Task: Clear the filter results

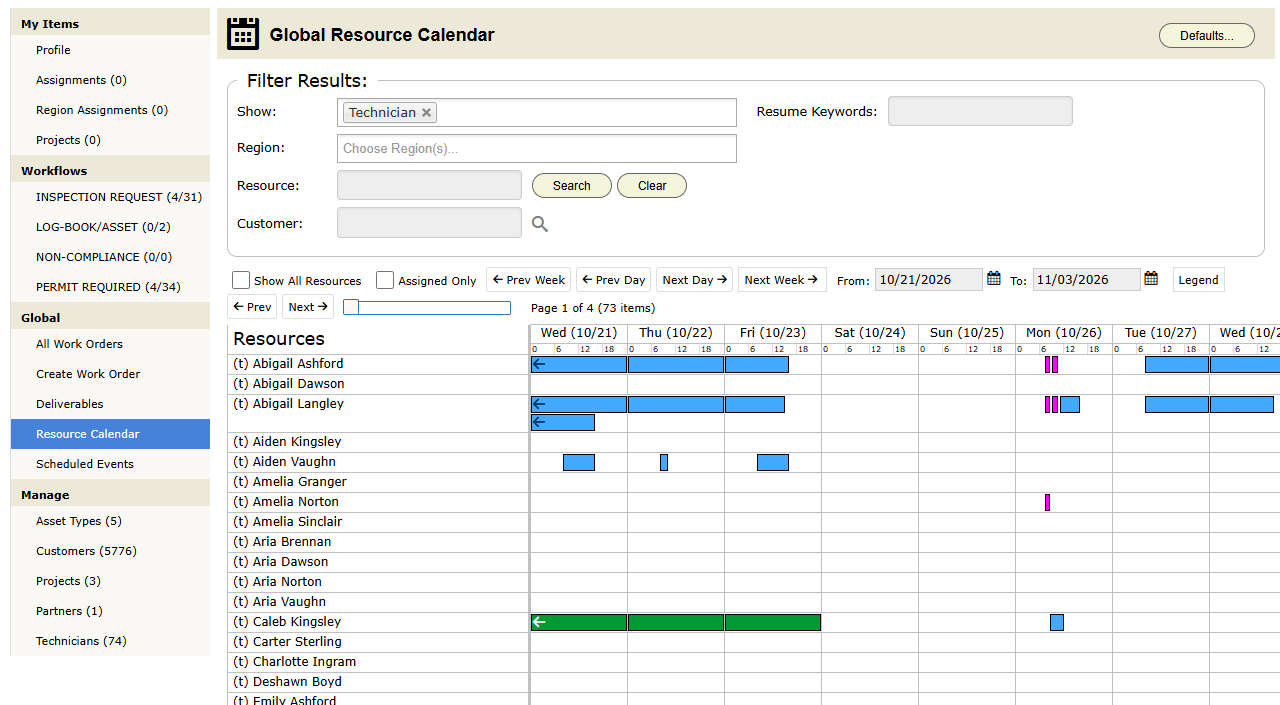Action: [x=652, y=186]
